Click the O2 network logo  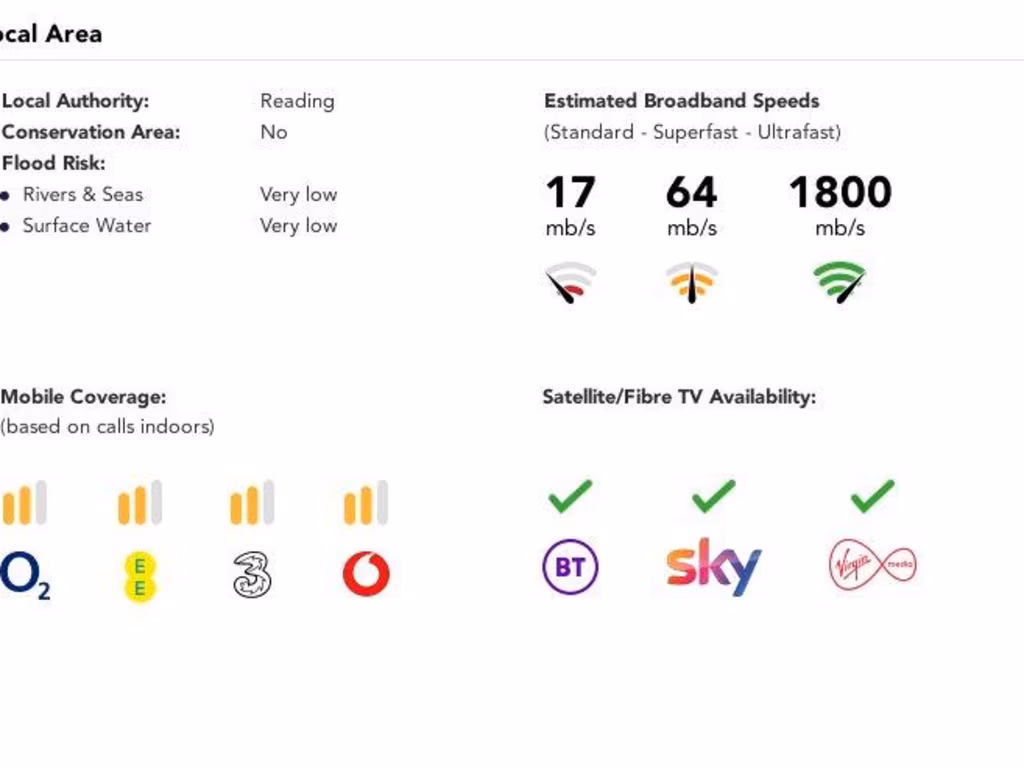[24, 576]
